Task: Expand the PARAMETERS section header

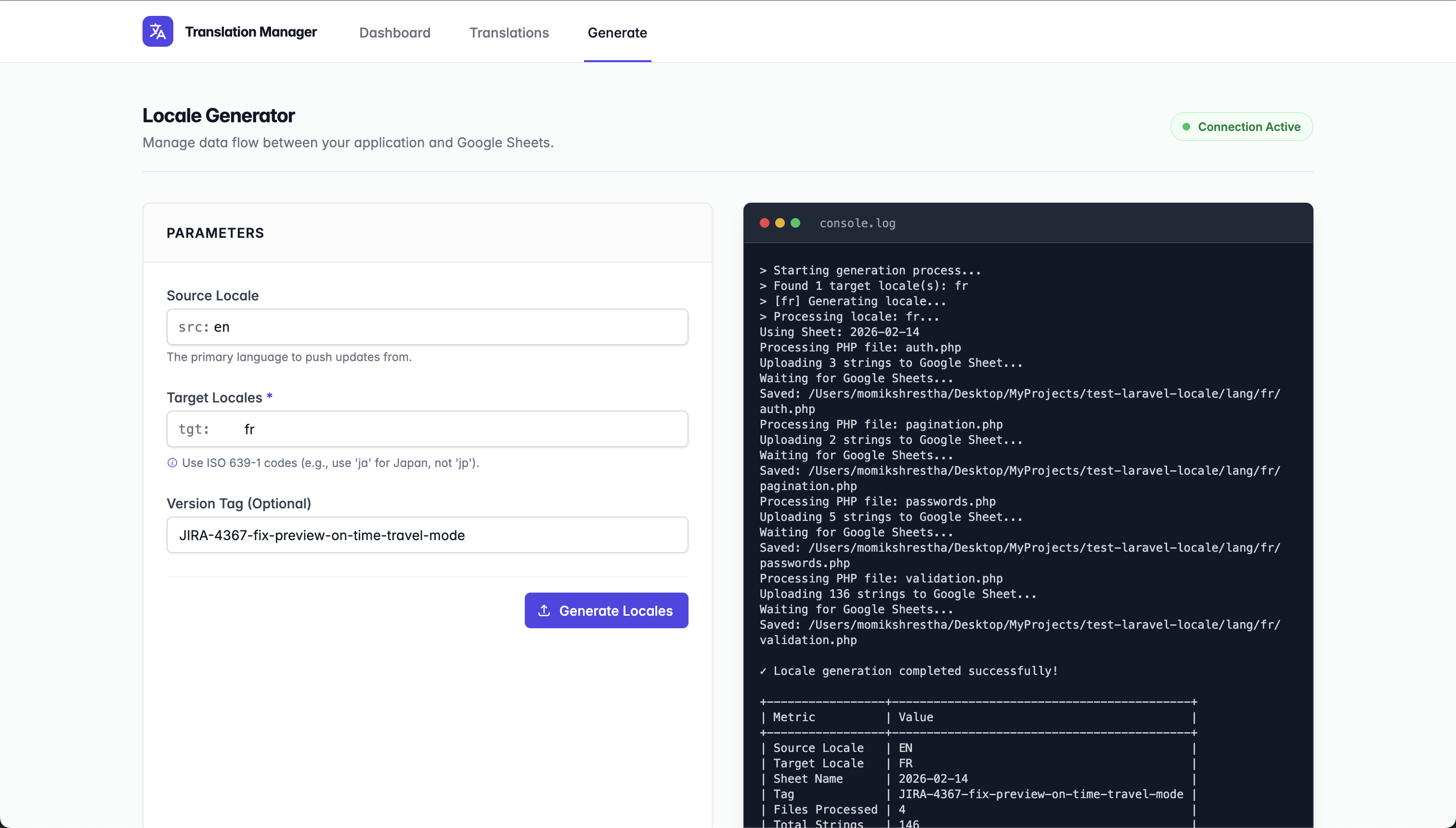Action: [215, 233]
